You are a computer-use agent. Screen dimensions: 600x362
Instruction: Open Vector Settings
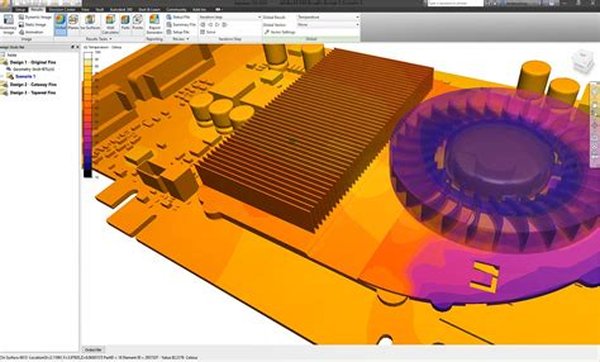point(280,32)
